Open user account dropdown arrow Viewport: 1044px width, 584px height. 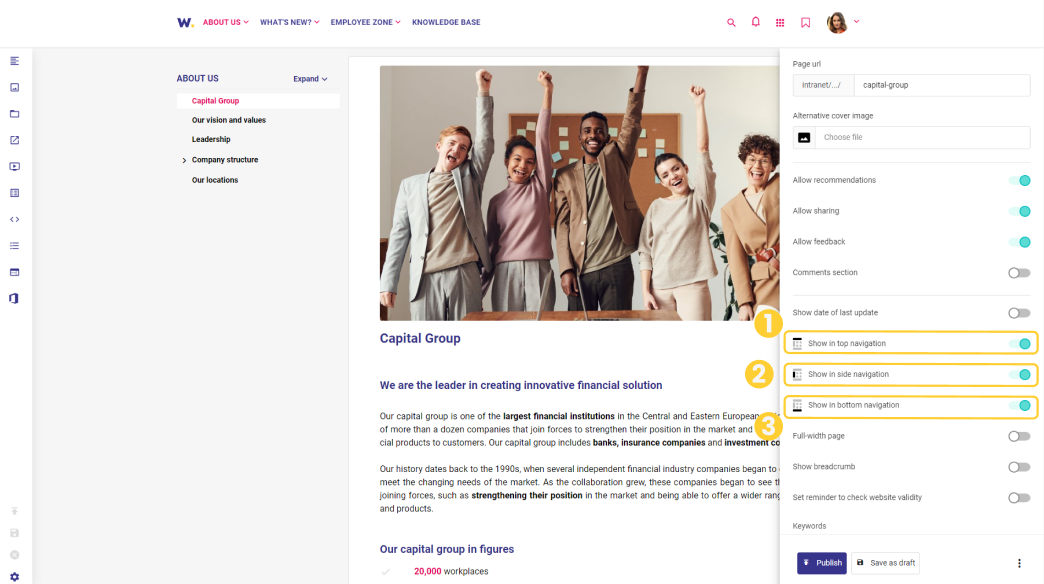pyautogui.click(x=856, y=21)
